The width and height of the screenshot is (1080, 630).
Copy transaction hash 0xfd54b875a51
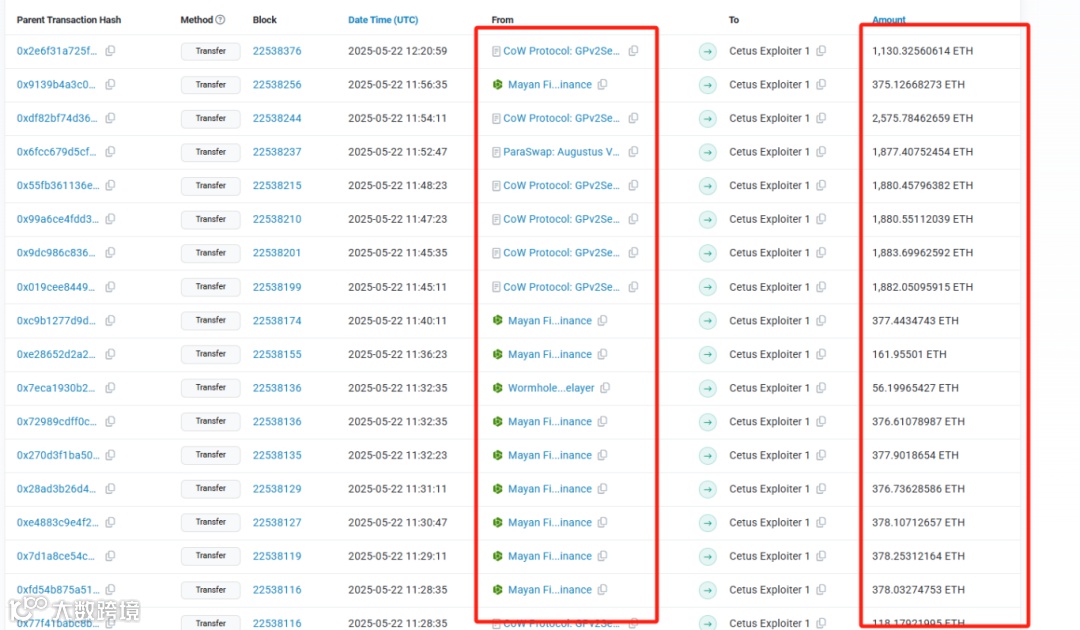click(x=110, y=589)
